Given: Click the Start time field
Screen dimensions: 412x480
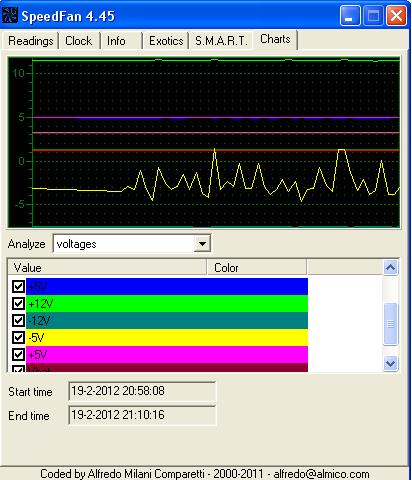Looking at the screenshot, I should 142,391.
